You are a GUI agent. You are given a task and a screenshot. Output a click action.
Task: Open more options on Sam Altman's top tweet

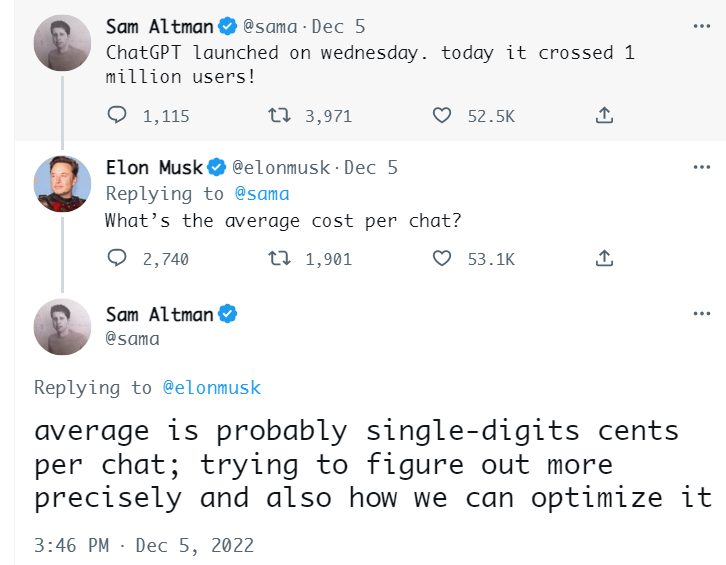[x=702, y=25]
